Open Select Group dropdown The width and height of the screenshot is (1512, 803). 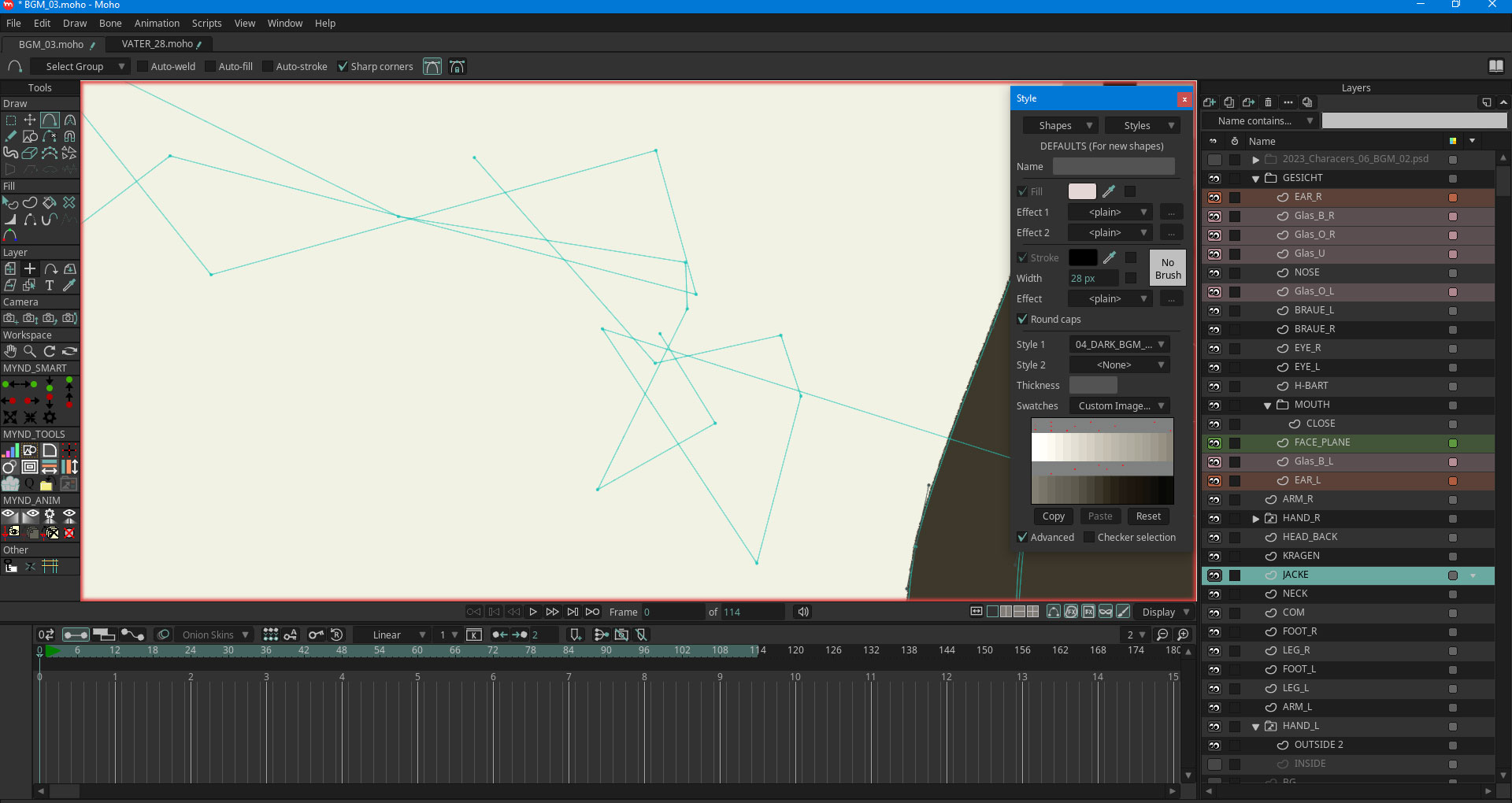(80, 66)
